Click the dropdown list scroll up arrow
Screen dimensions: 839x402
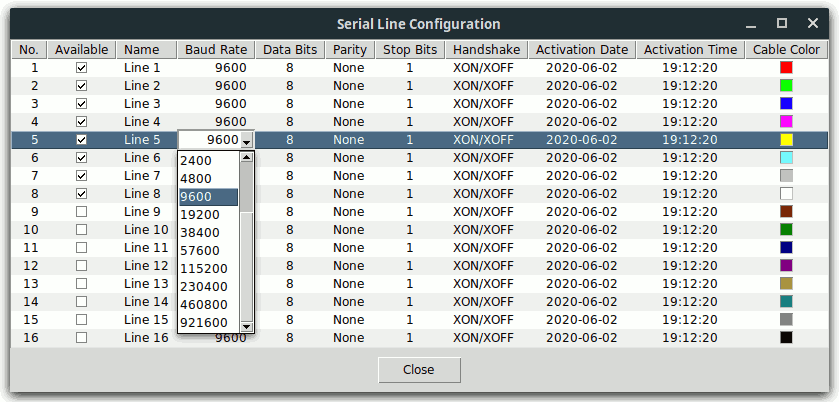(x=247, y=158)
